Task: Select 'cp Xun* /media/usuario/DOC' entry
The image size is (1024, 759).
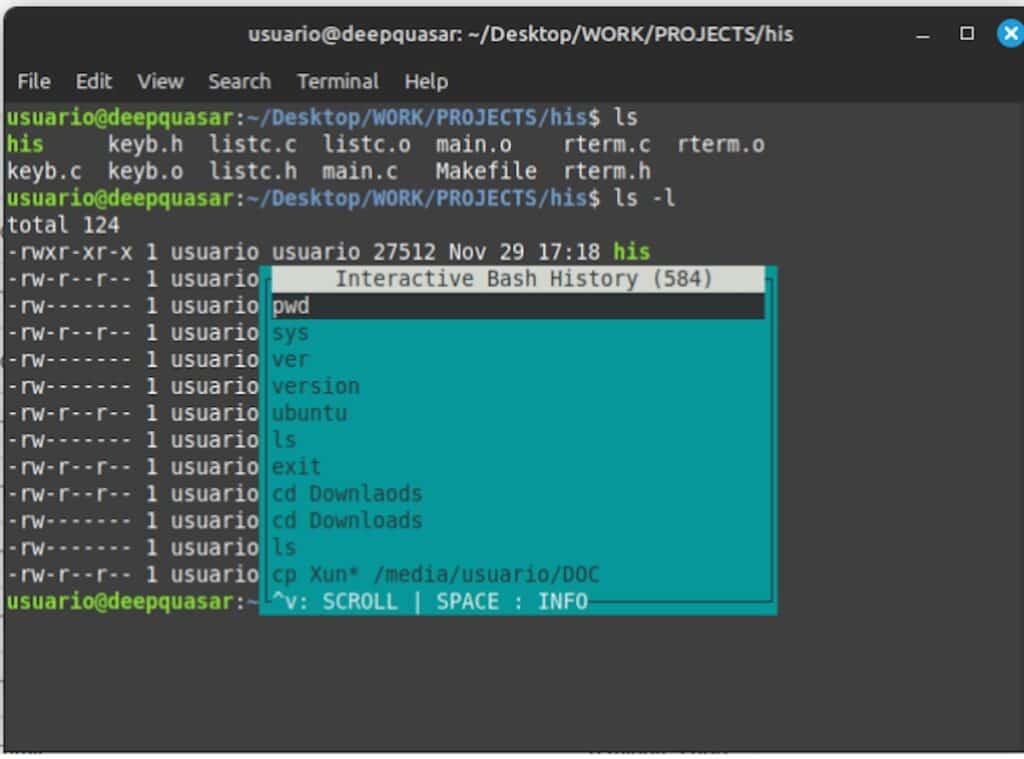Action: click(x=436, y=575)
